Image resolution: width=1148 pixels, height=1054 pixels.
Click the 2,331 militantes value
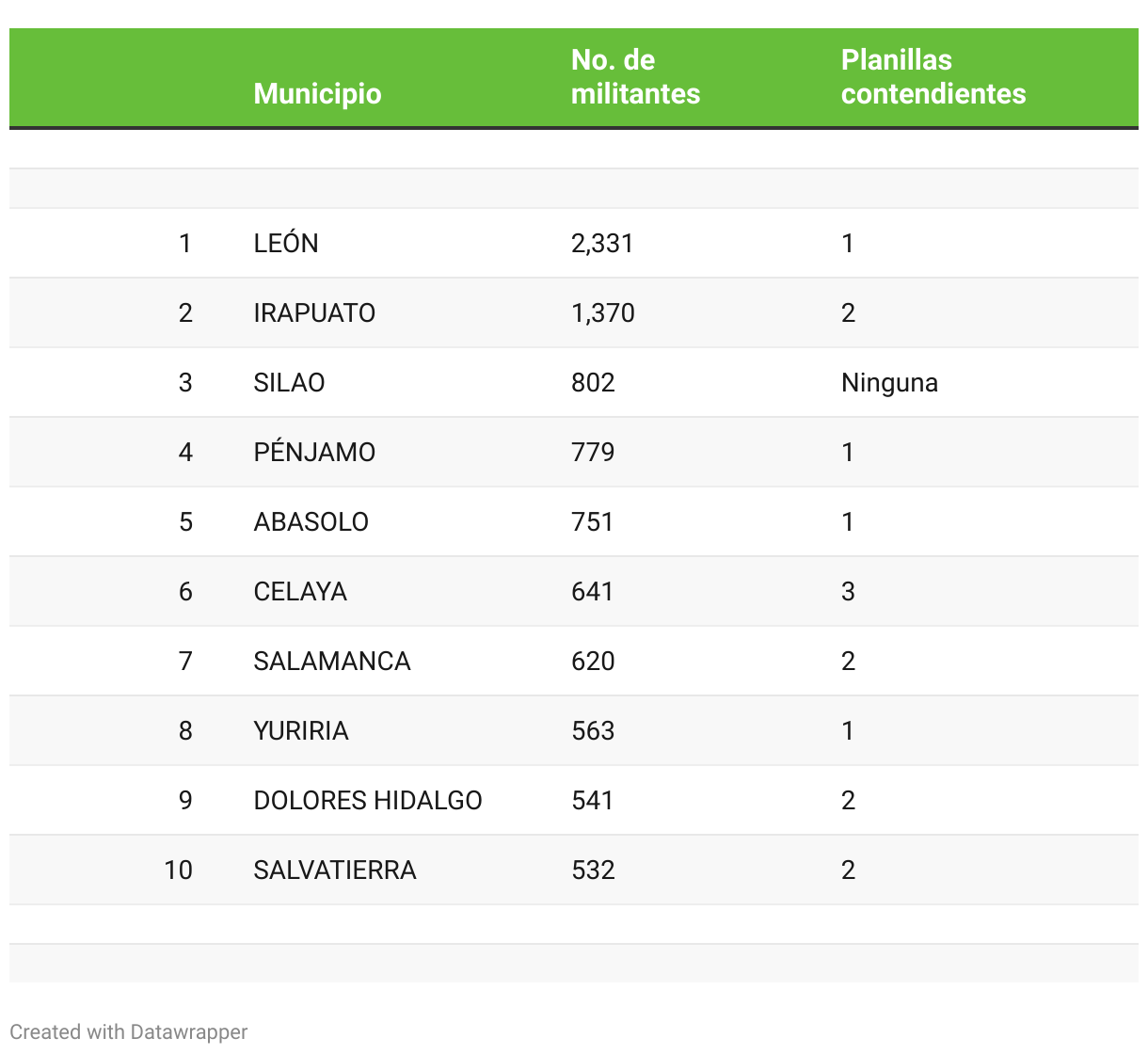point(602,243)
